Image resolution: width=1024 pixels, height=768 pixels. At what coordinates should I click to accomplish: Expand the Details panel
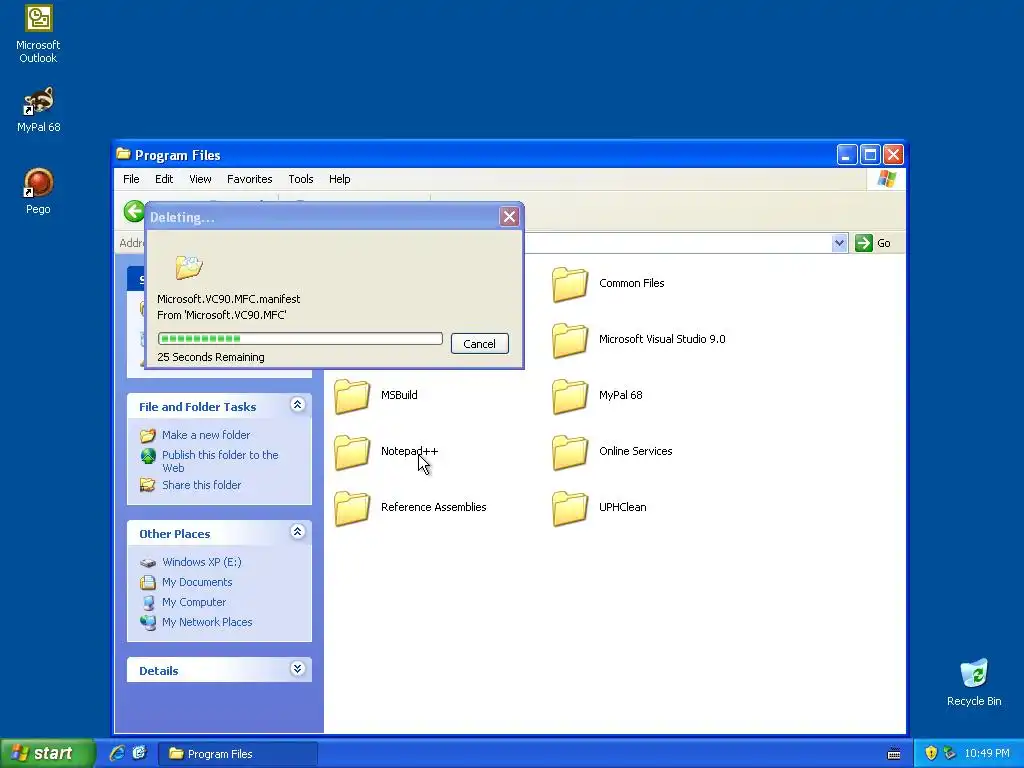pos(297,669)
